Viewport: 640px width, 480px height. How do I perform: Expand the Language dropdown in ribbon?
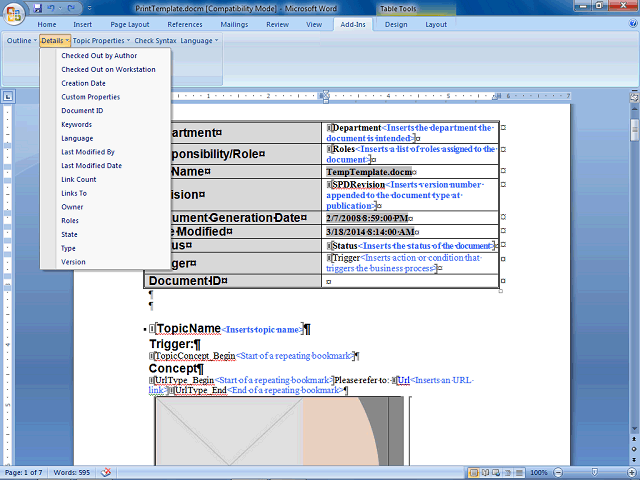pyautogui.click(x=200, y=40)
